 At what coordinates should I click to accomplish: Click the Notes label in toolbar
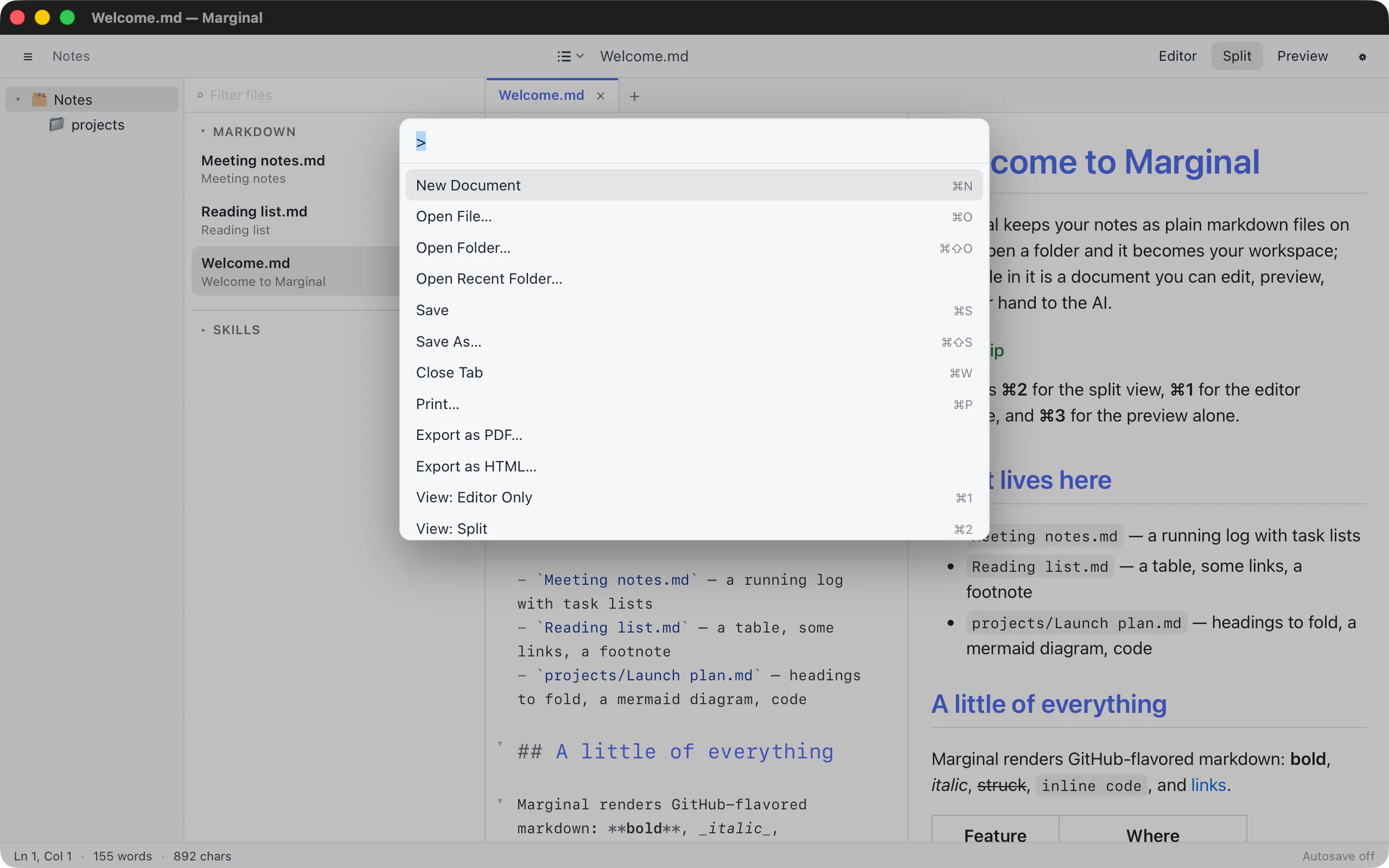click(71, 56)
